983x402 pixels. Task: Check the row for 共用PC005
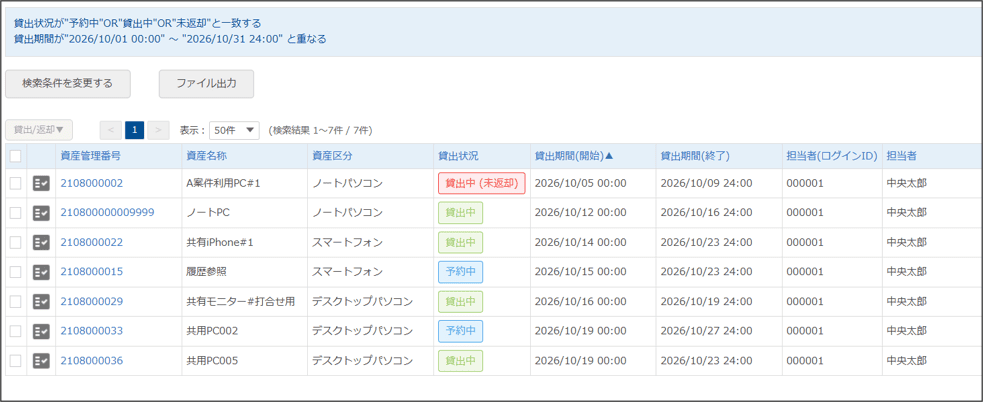click(x=16, y=361)
